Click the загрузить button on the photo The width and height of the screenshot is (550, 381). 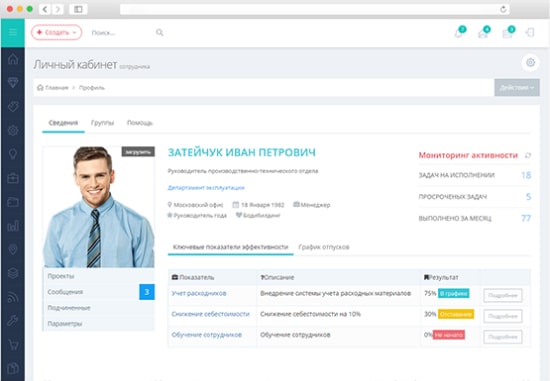pos(138,152)
